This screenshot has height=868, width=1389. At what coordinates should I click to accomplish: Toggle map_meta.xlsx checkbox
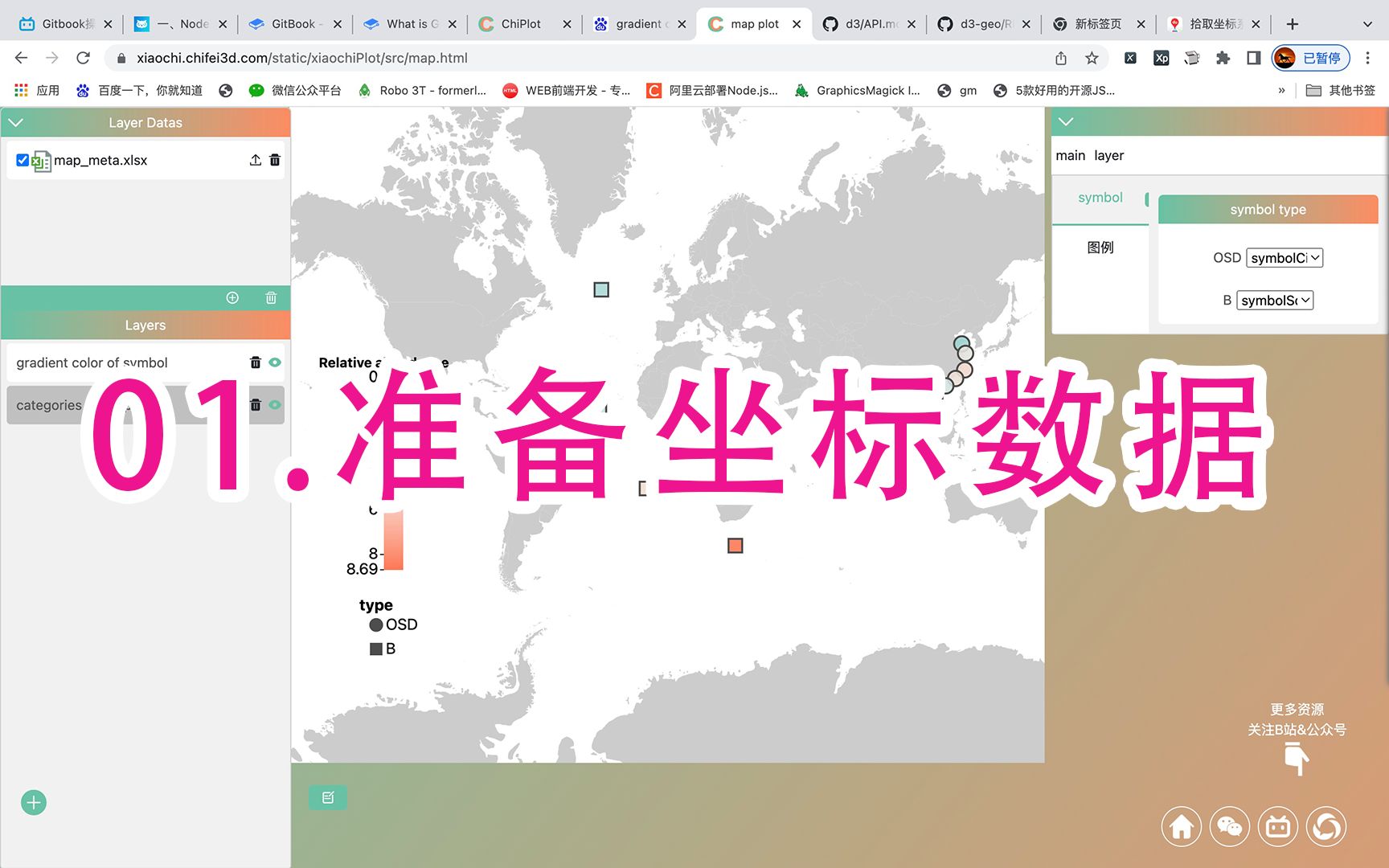[x=23, y=160]
